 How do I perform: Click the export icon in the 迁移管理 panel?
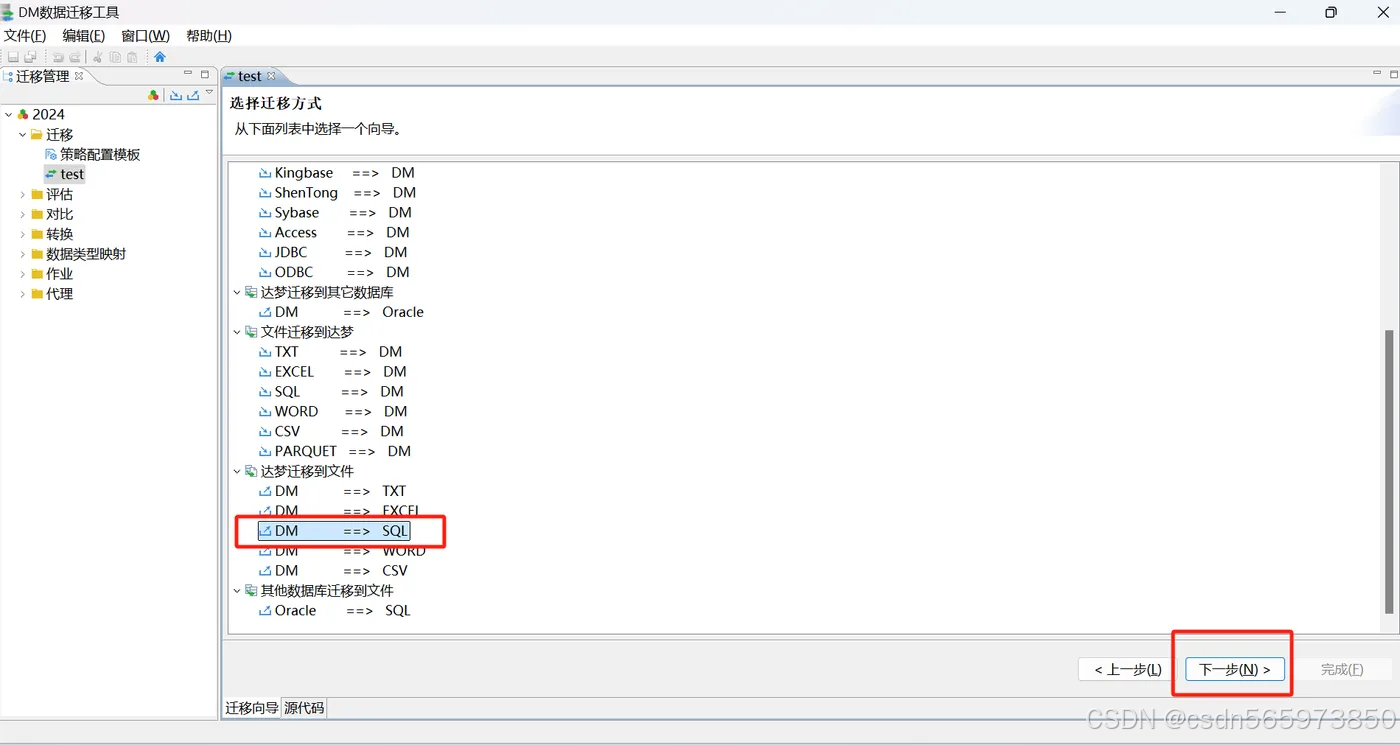pos(193,95)
